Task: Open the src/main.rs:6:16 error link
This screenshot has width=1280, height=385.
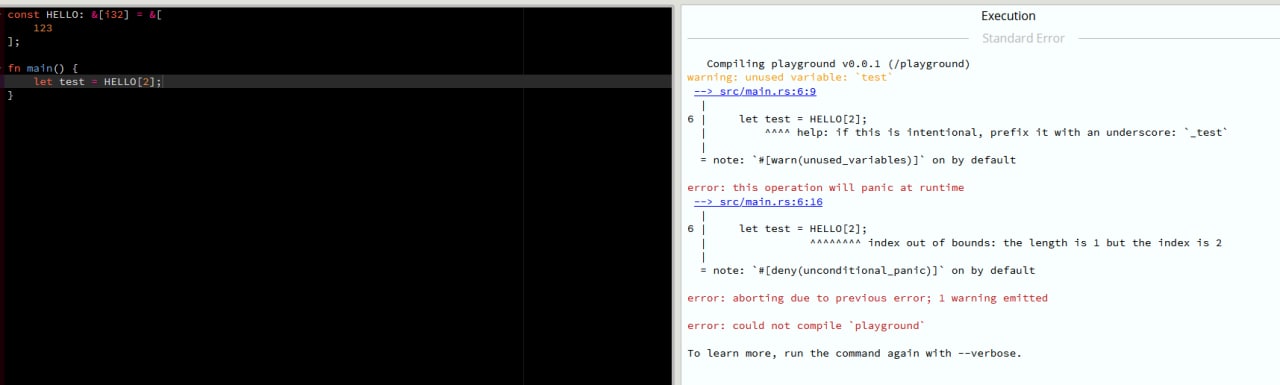Action: tap(758, 201)
